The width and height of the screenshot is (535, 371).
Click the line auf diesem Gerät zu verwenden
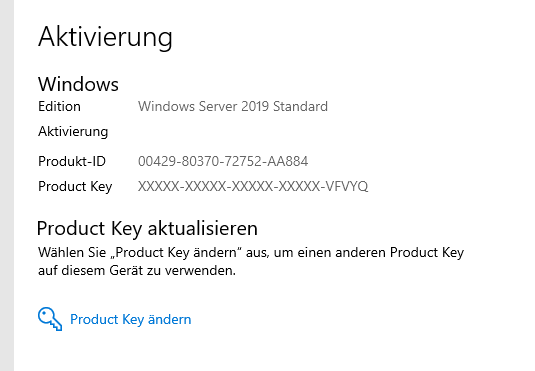pos(137,271)
